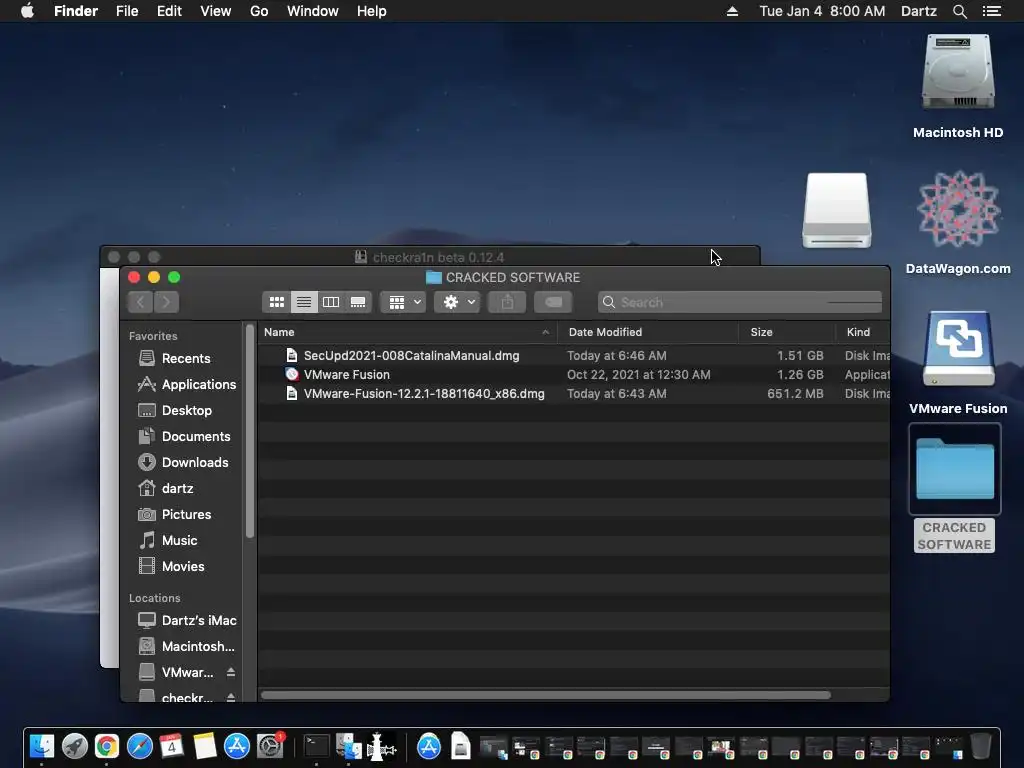Click the Dartz user menu
The width and height of the screenshot is (1024, 768).
click(x=919, y=11)
